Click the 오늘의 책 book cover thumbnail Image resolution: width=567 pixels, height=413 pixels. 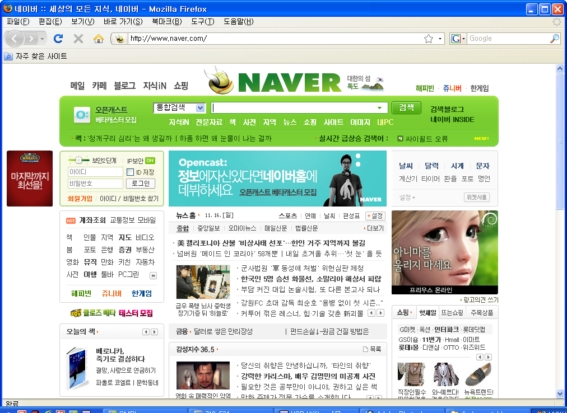coord(77,368)
